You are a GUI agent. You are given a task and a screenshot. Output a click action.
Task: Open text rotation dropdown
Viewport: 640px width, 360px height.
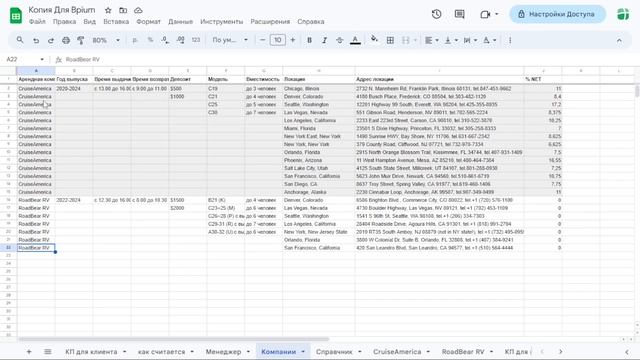tap(489, 40)
